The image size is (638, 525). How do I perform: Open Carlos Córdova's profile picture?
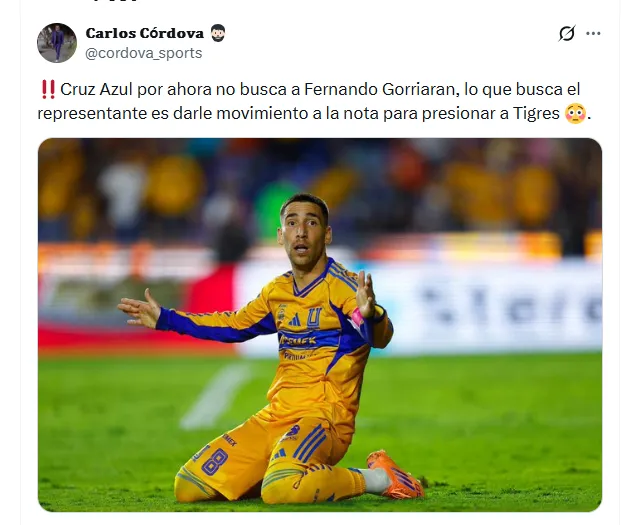57,43
